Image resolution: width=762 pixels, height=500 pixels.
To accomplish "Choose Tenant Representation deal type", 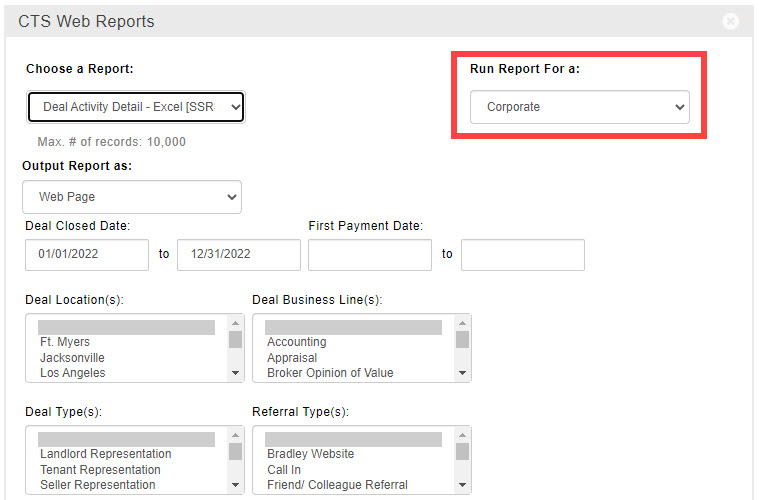I will 100,470.
